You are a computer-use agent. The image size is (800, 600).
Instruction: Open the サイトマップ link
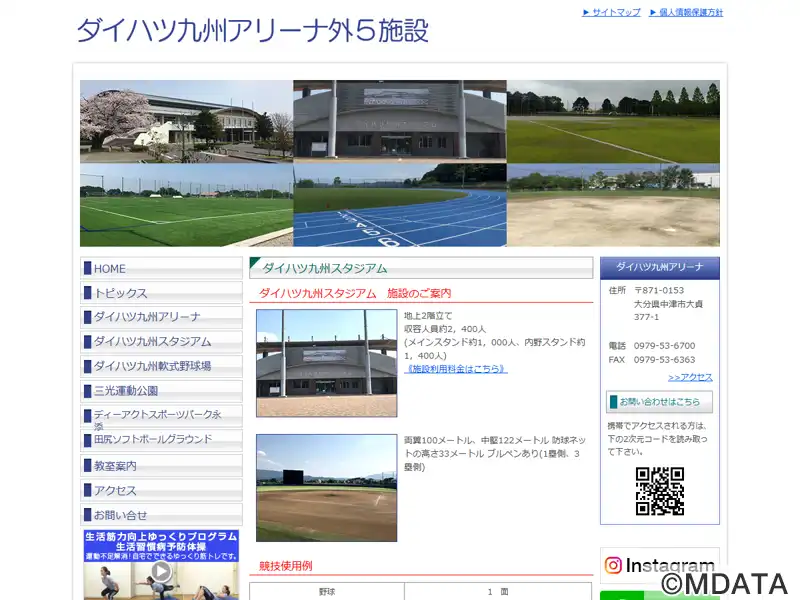611,13
